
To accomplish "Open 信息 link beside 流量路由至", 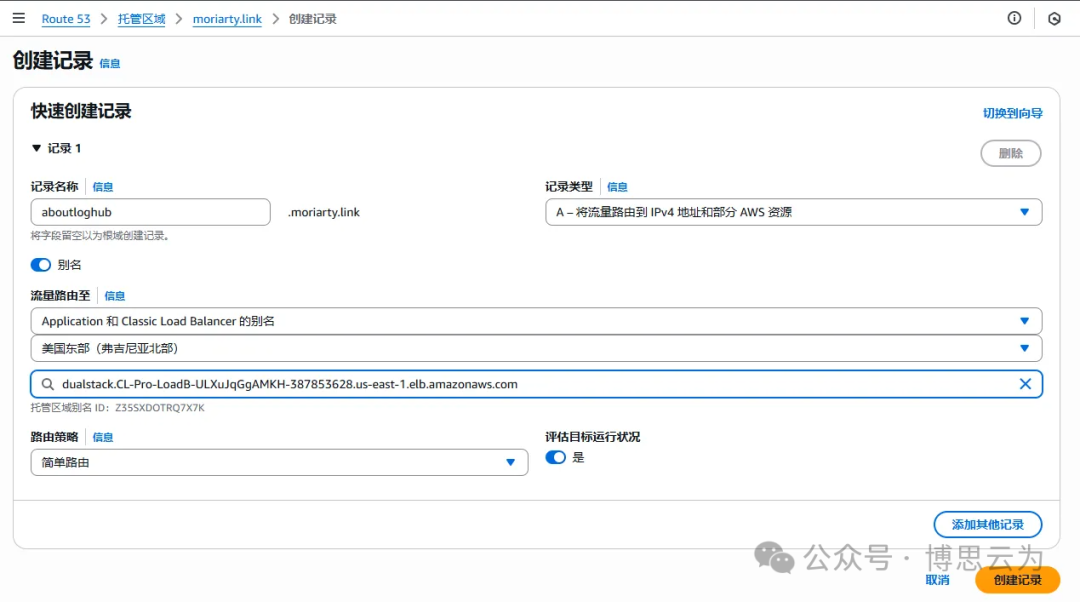I will pyautogui.click(x=114, y=296).
